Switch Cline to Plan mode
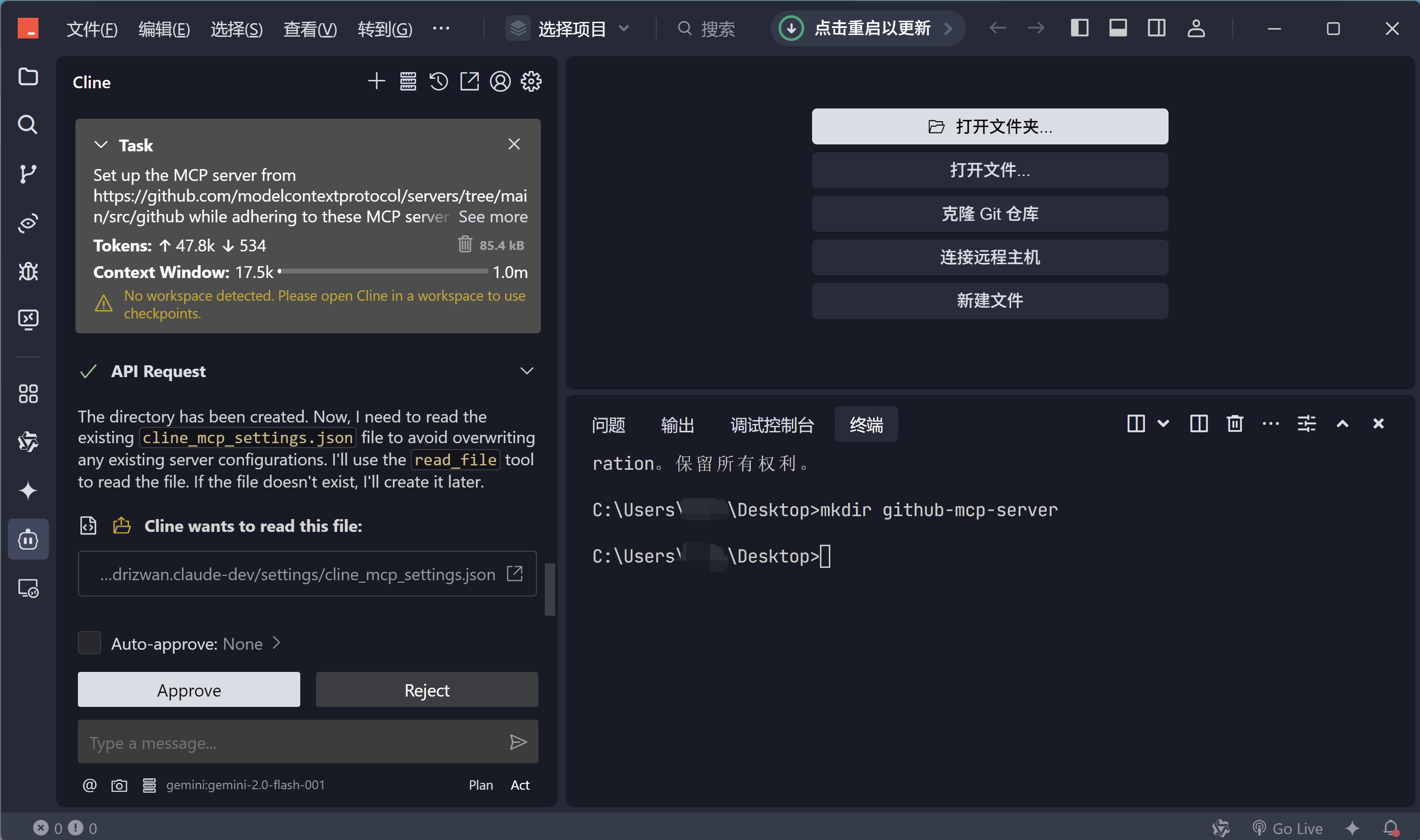The width and height of the screenshot is (1420, 840). [x=481, y=785]
